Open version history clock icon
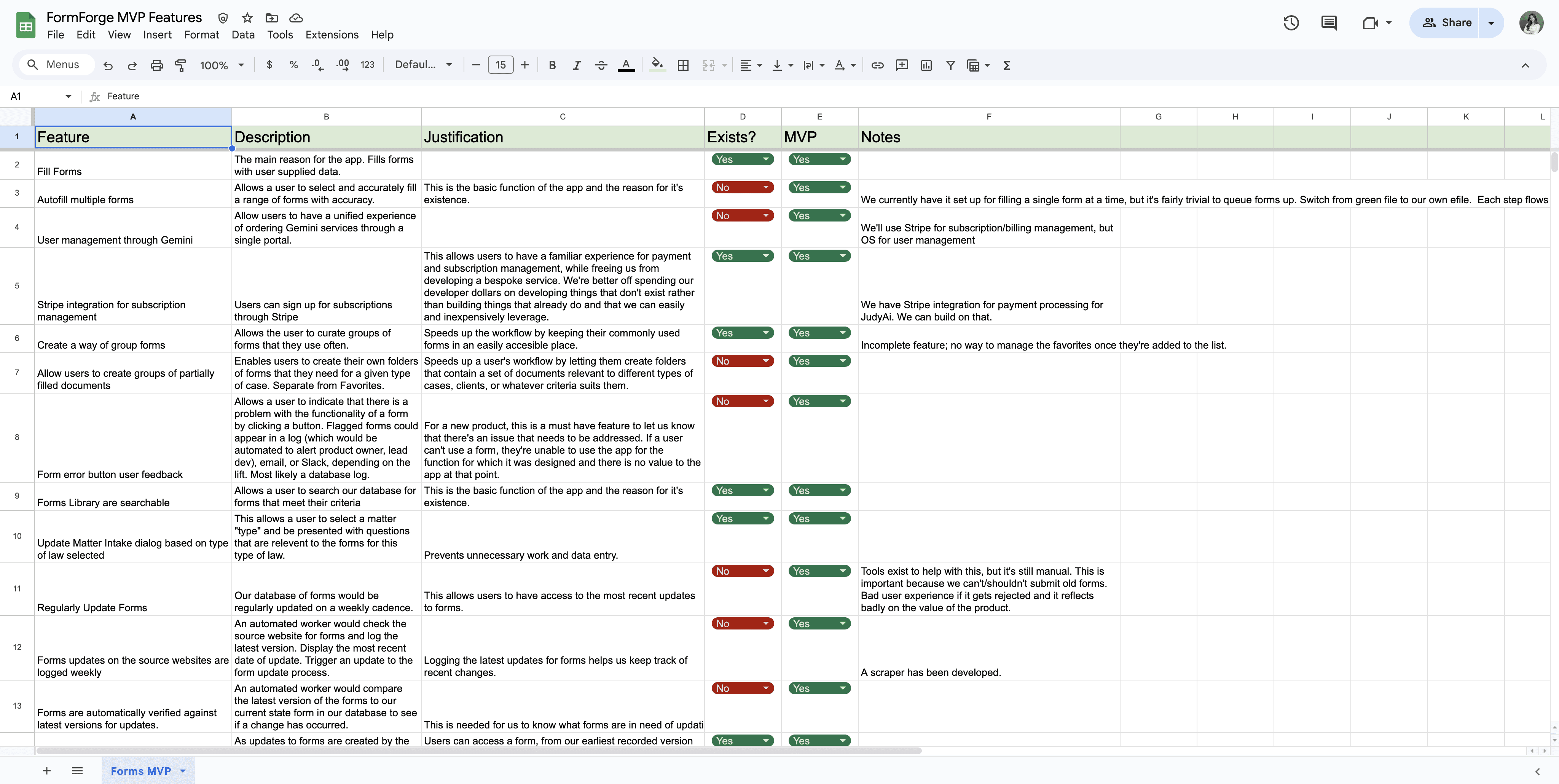Viewport: 1559px width, 784px height. pos(1291,23)
